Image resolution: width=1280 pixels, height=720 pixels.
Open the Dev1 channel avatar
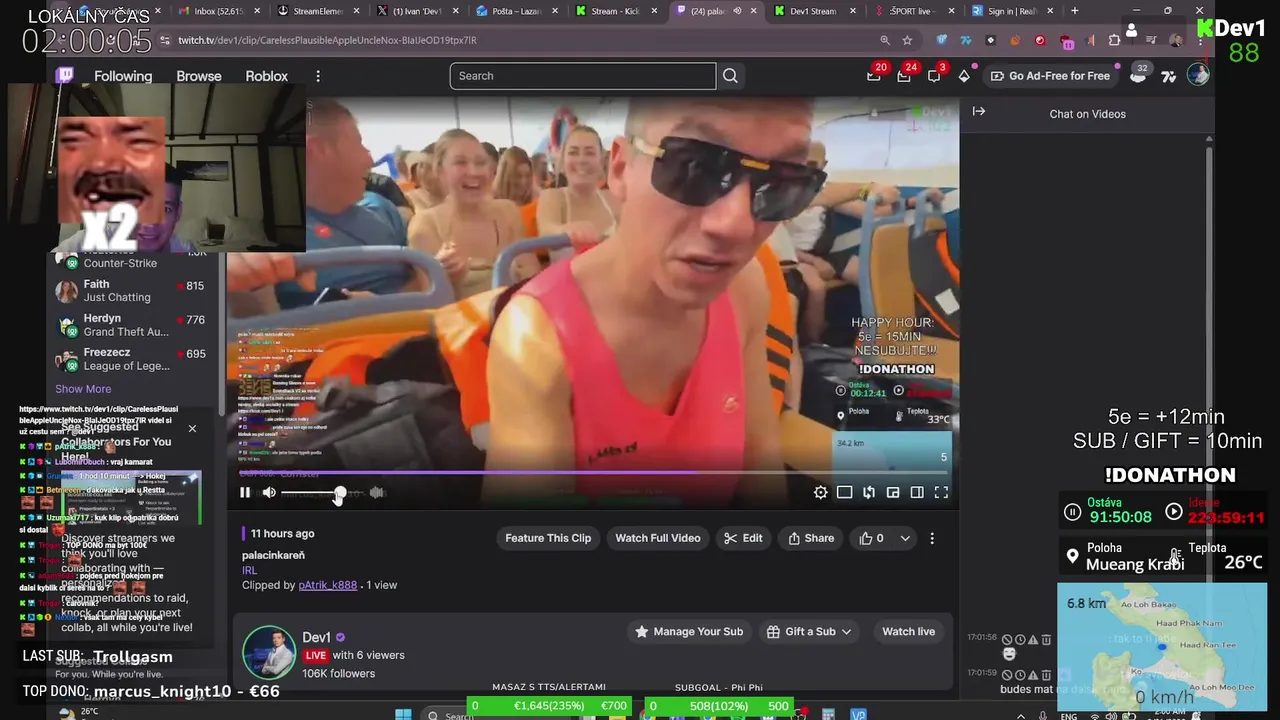(x=268, y=652)
